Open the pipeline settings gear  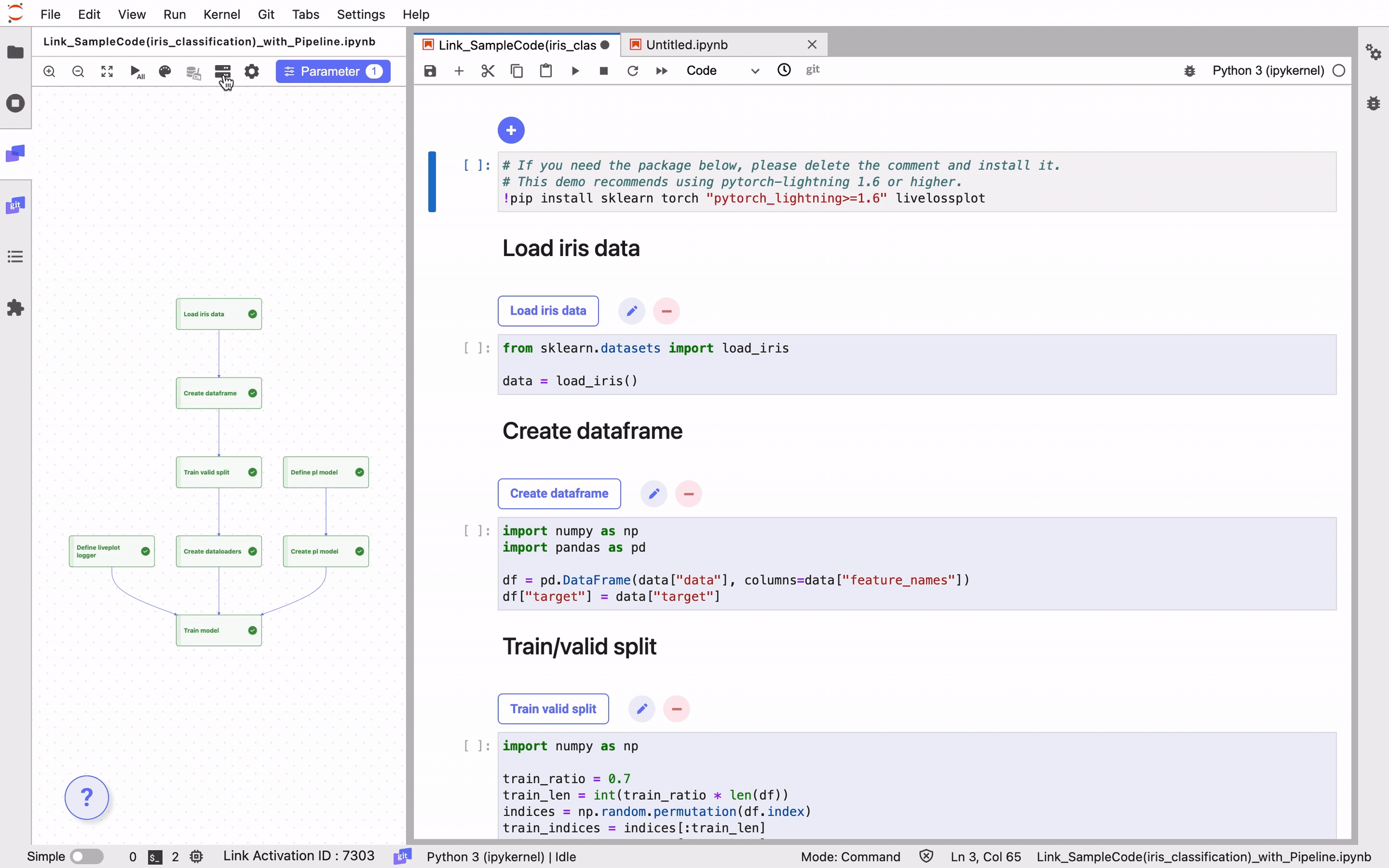pos(251,71)
